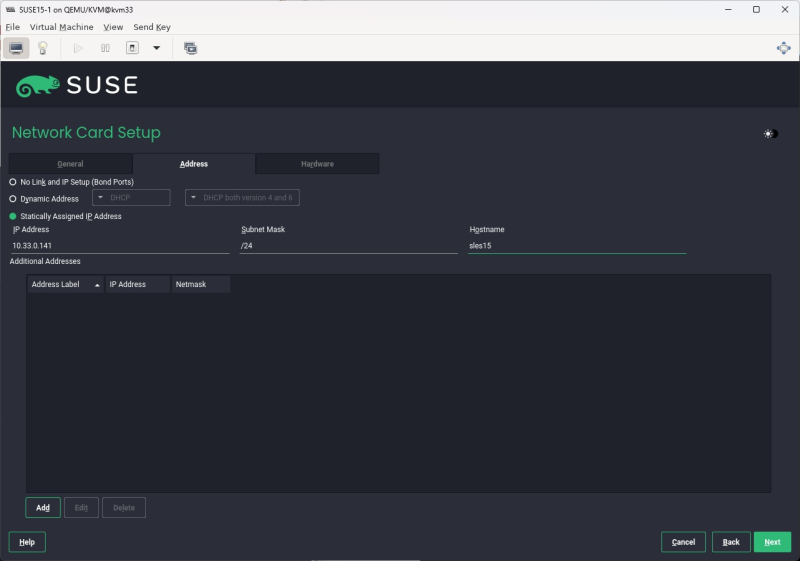Viewport: 800px width, 561px height.
Task: Click the Next button
Action: [772, 542]
